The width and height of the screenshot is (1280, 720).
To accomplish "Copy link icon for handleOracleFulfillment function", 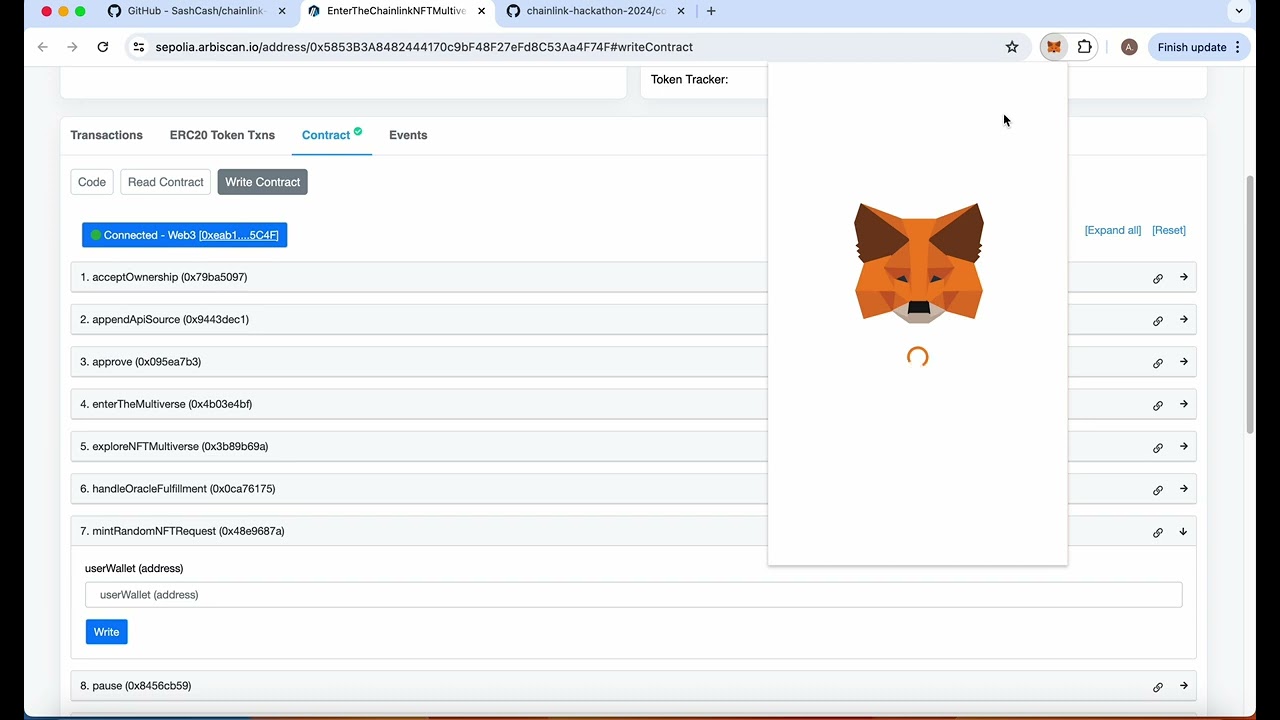I will (x=1158, y=490).
